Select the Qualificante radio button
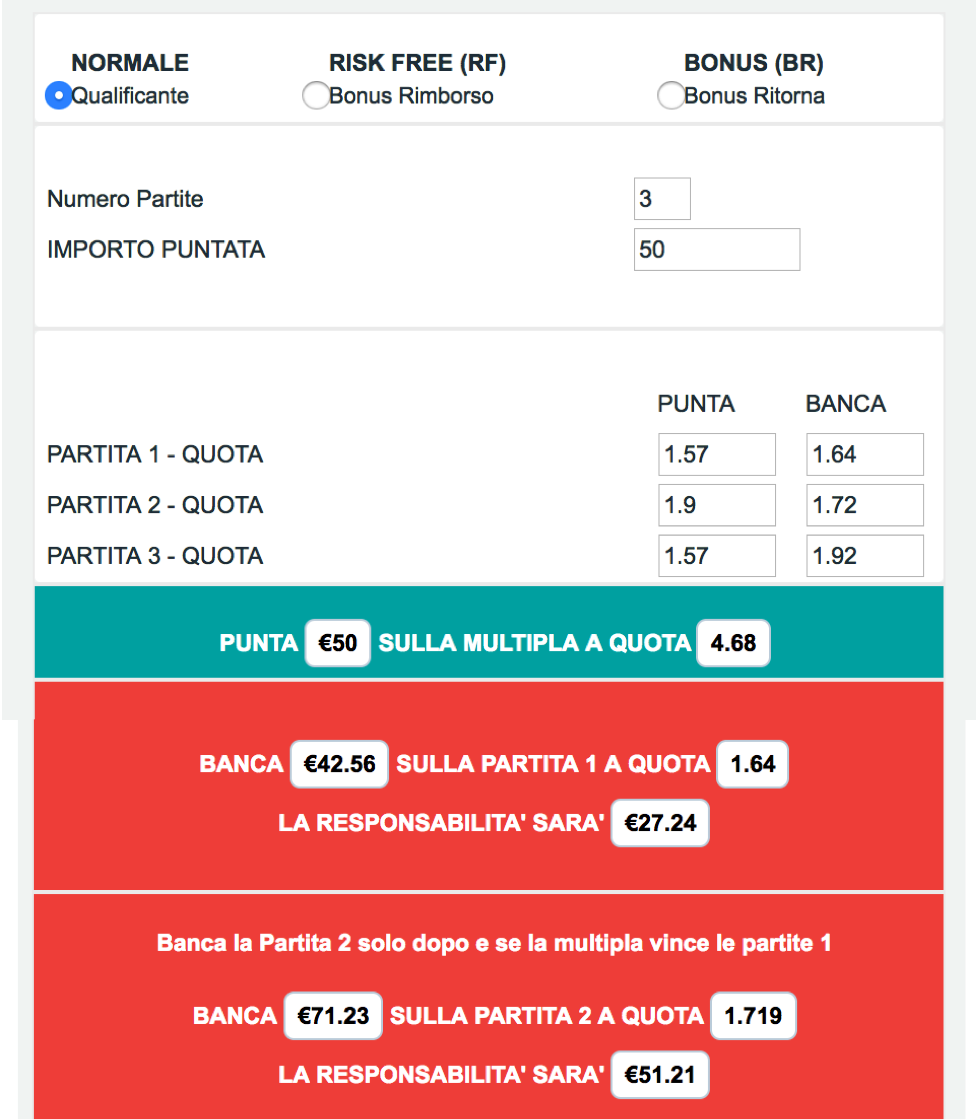Image resolution: width=978 pixels, height=1120 pixels. point(59,95)
